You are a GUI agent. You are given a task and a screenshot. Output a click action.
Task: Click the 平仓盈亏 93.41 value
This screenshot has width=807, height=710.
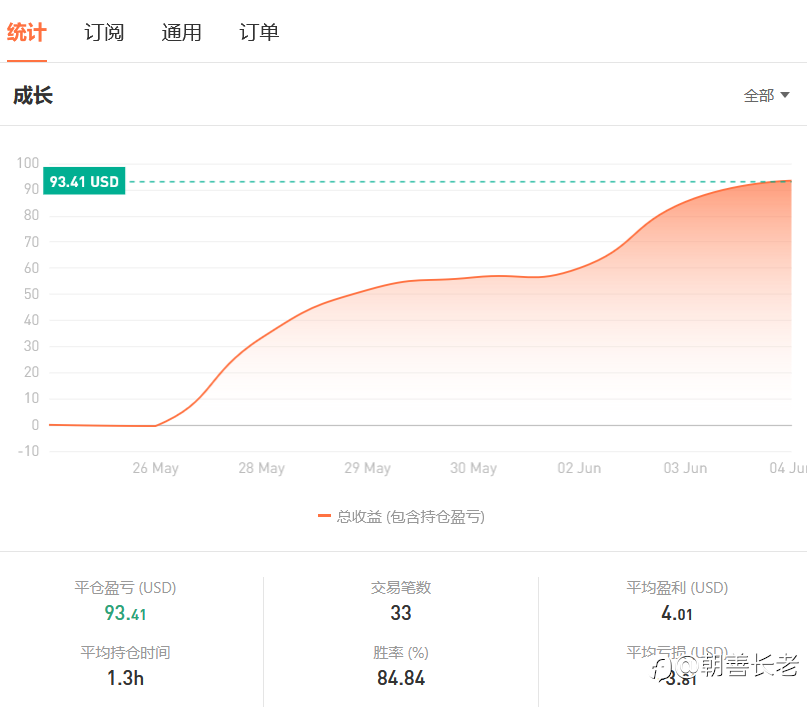pos(125,613)
